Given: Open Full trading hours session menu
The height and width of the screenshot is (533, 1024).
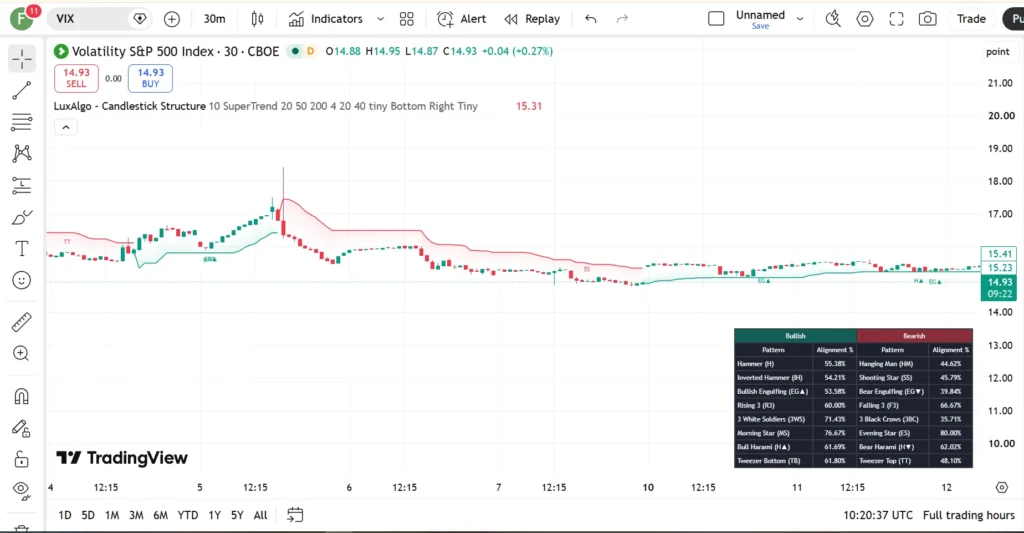Looking at the screenshot, I should coord(968,515).
